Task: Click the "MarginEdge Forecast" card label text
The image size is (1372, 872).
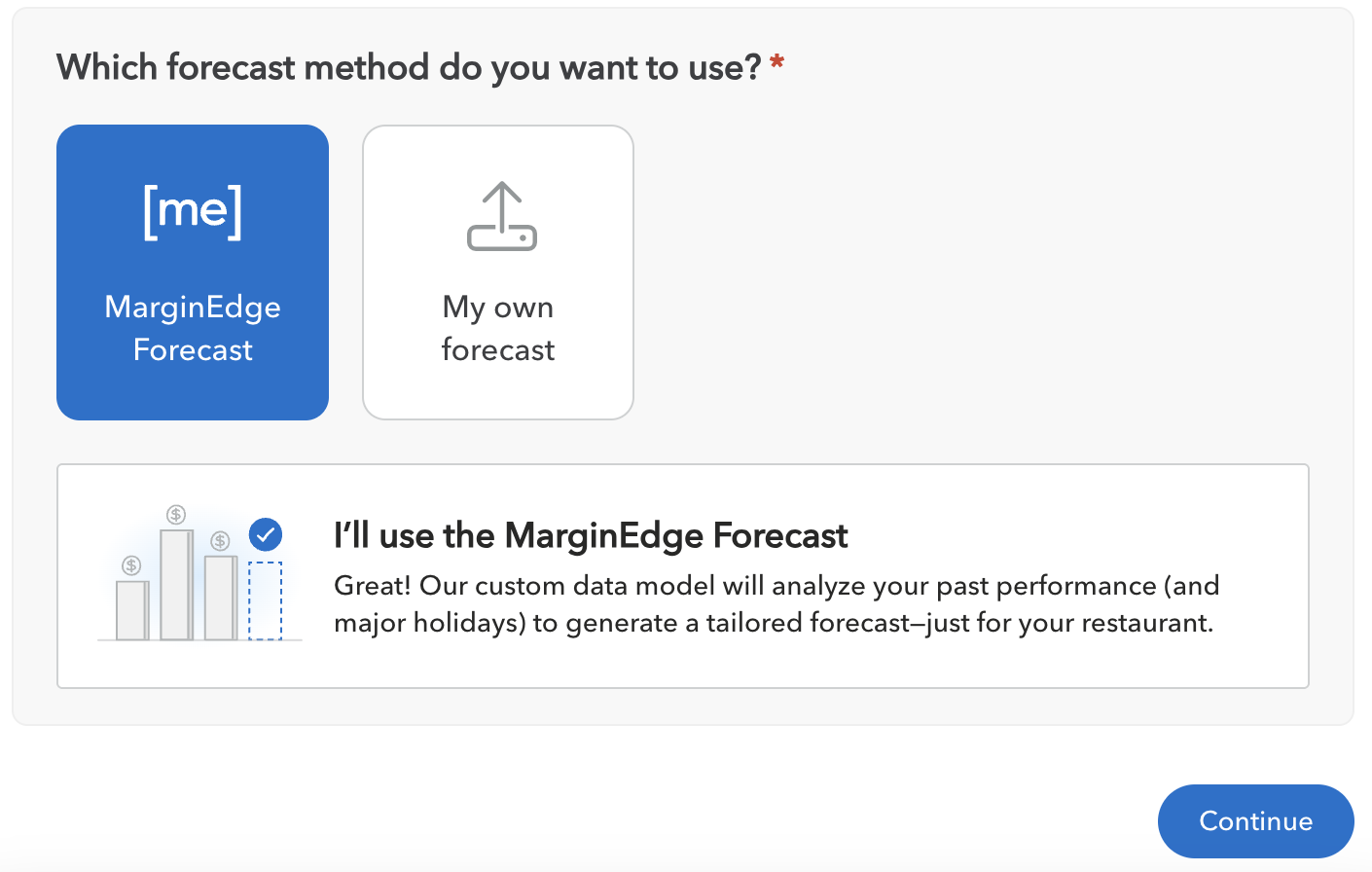Action: pos(193,328)
